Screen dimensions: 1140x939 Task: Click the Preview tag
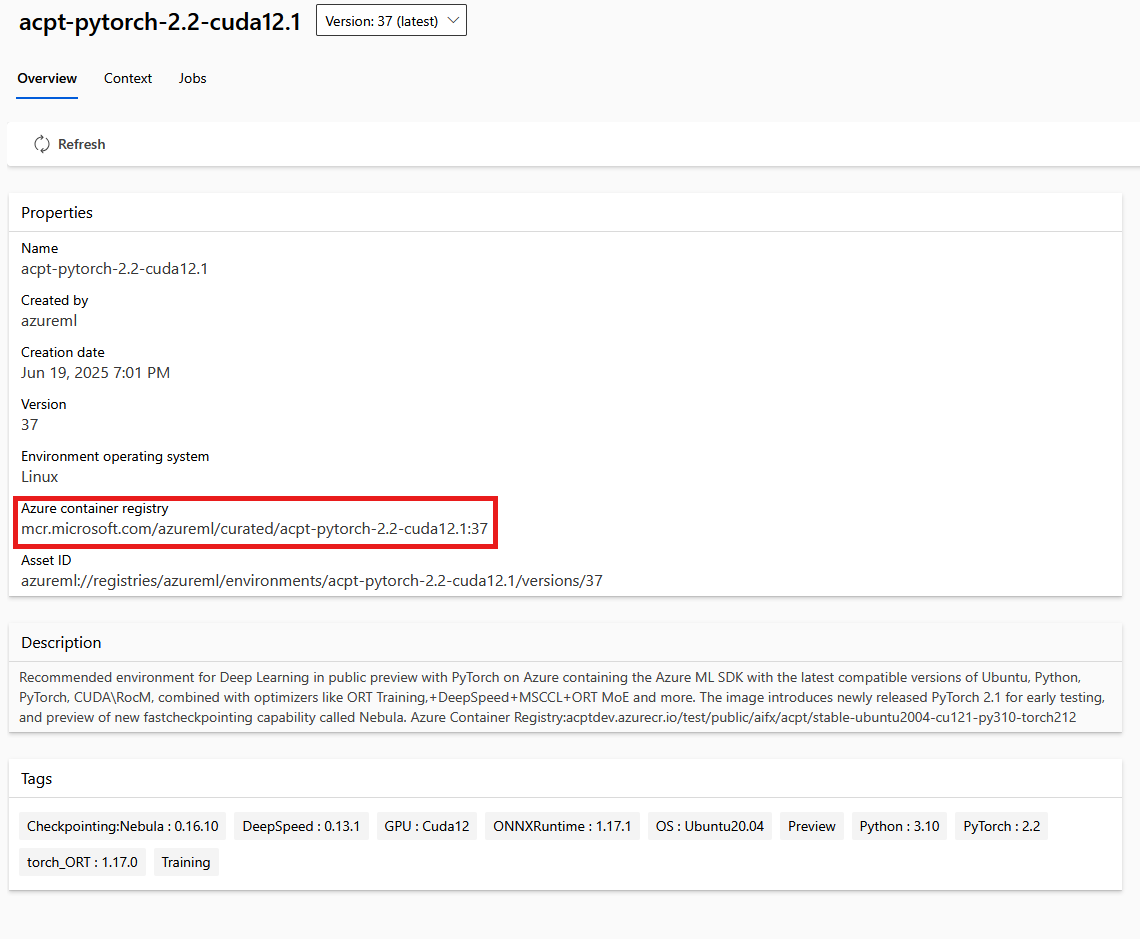point(811,826)
